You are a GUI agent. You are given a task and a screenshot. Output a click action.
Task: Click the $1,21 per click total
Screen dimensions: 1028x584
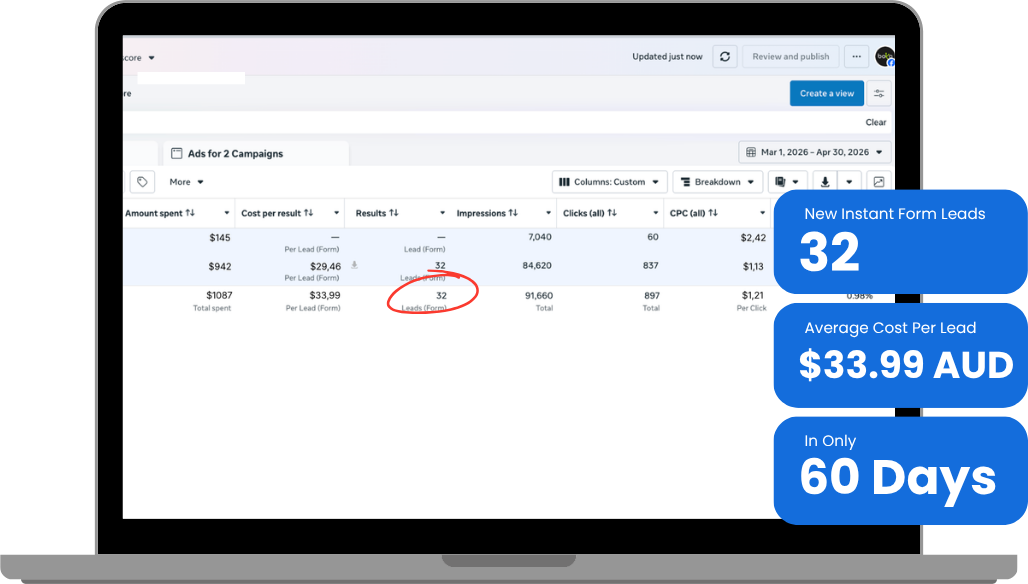coord(753,296)
